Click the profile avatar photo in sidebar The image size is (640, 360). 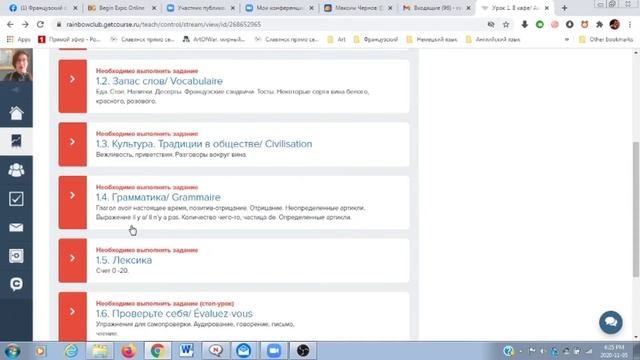[16, 64]
